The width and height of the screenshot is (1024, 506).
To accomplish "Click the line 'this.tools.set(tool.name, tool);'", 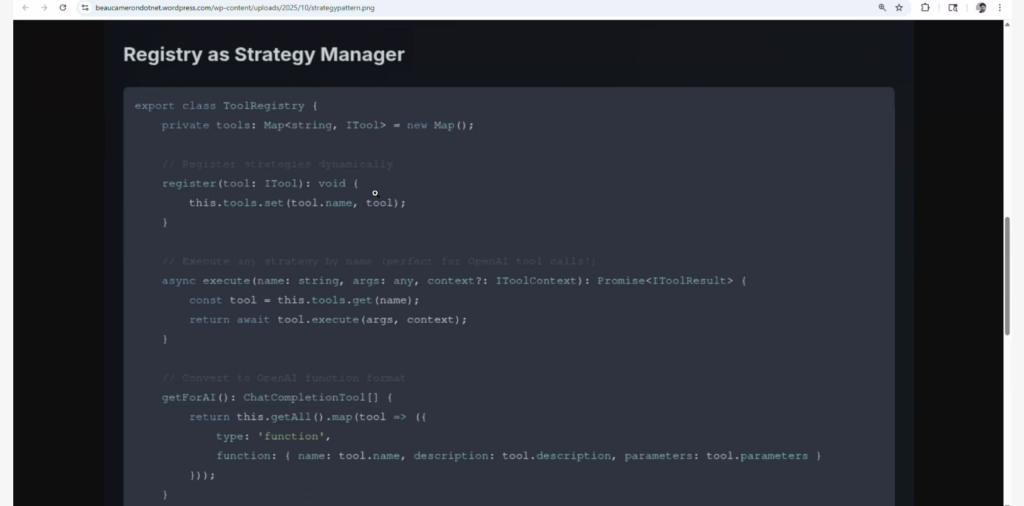I will 297,203.
